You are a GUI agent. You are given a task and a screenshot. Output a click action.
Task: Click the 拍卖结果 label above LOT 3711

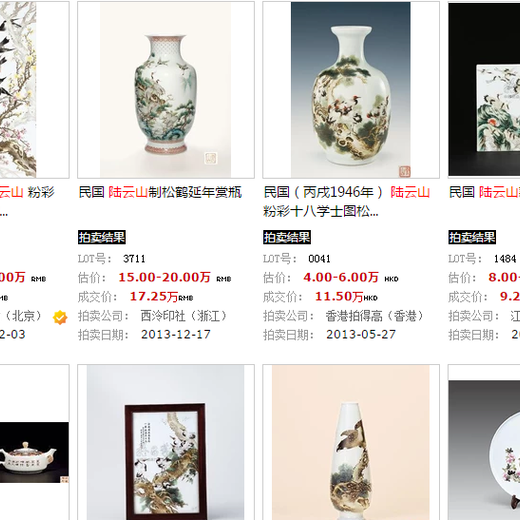tap(102, 237)
